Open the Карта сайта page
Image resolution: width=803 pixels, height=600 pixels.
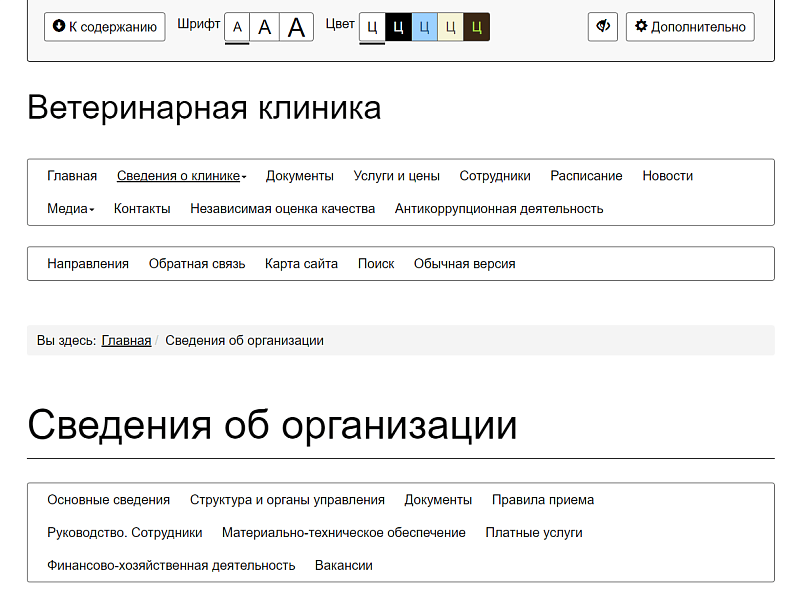pos(301,263)
